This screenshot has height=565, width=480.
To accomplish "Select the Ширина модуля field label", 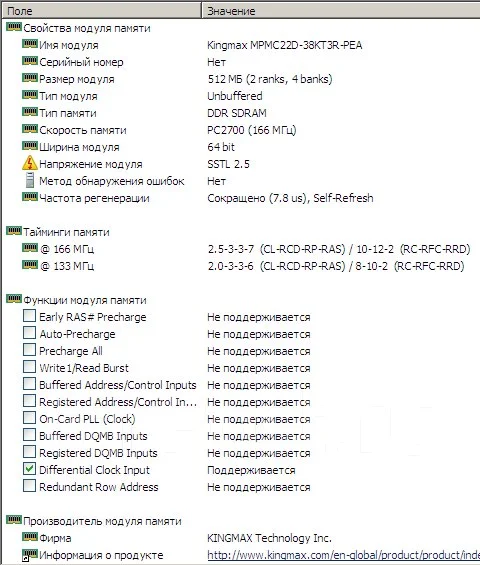I will click(x=79, y=147).
